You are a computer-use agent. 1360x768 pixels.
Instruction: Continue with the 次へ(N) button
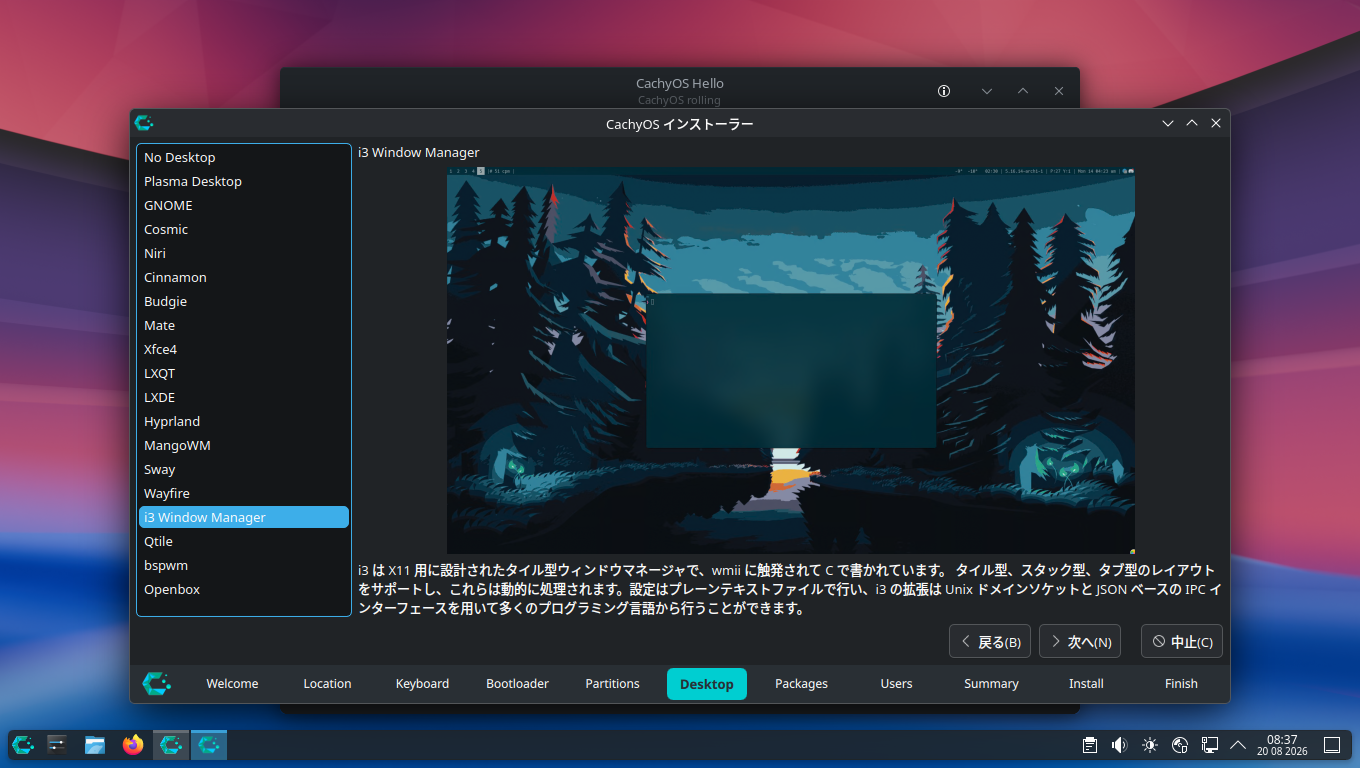(1080, 642)
